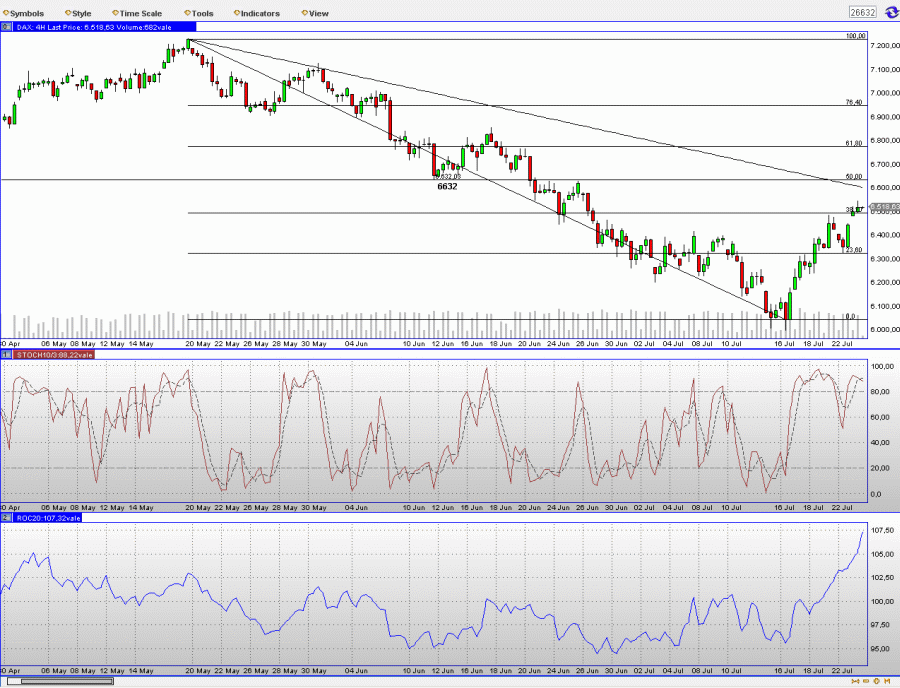Image resolution: width=900 pixels, height=688 pixels.
Task: Open the View menu
Action: (x=315, y=13)
